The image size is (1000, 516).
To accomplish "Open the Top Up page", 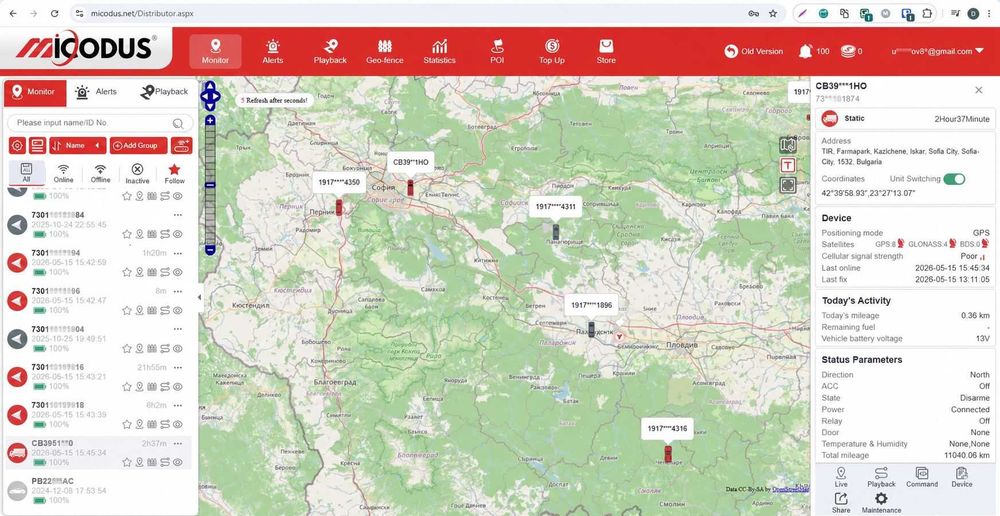I will click(x=552, y=52).
